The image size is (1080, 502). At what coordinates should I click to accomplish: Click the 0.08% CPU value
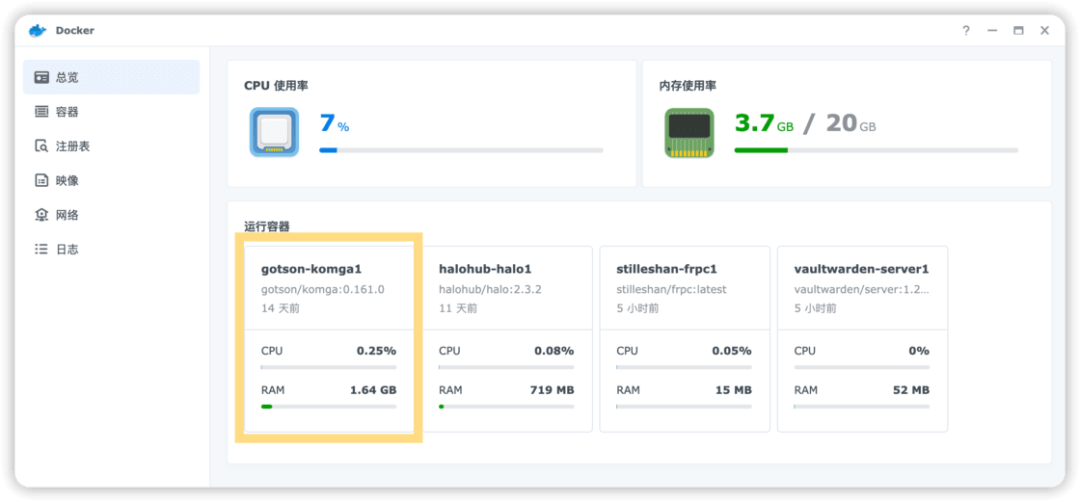pos(554,351)
